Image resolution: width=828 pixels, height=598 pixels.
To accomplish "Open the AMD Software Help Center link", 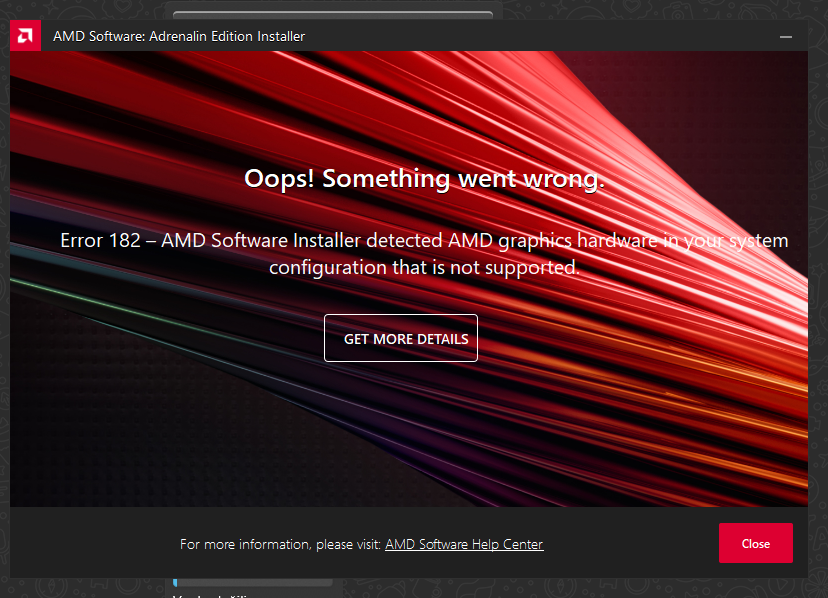I will [x=464, y=544].
